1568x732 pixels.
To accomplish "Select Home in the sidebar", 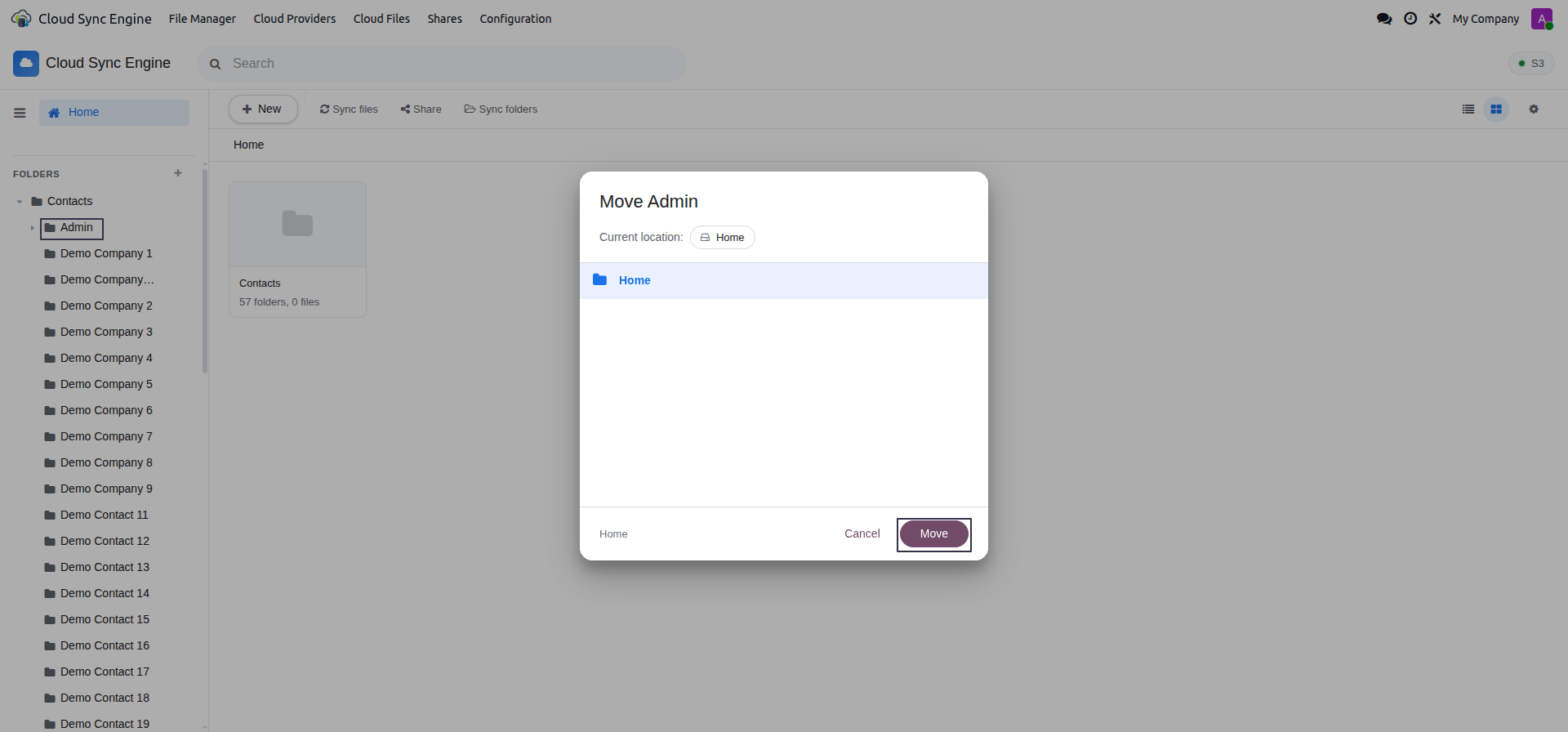I will click(114, 113).
